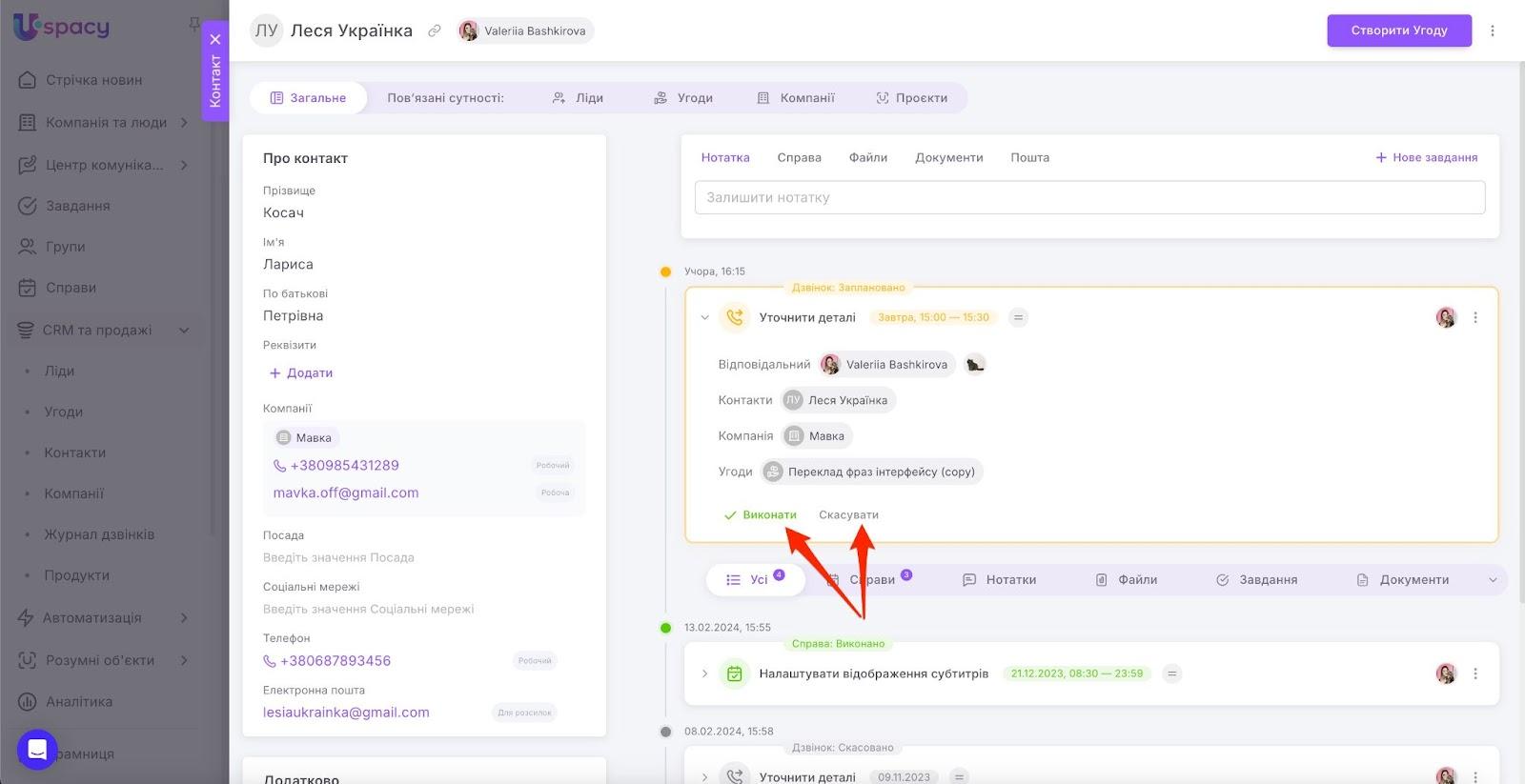This screenshot has width=1525, height=784.
Task: Click email lesiaukrainka@gmail.com
Action: (346, 713)
